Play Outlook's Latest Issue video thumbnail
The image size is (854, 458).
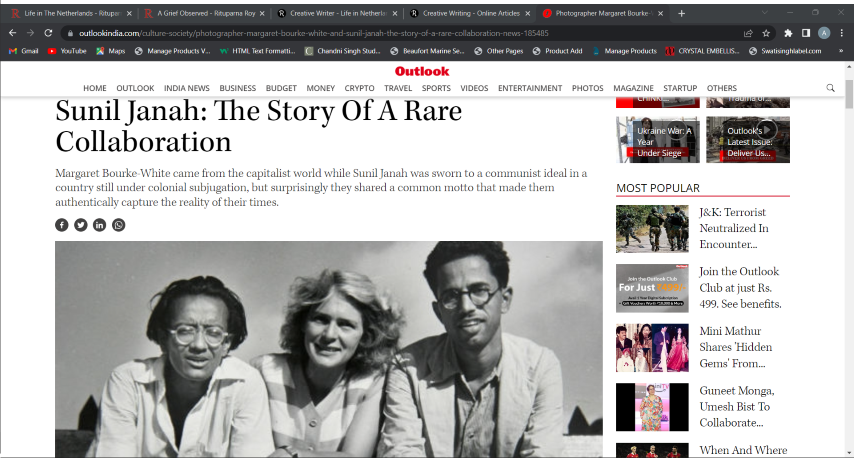(x=748, y=139)
